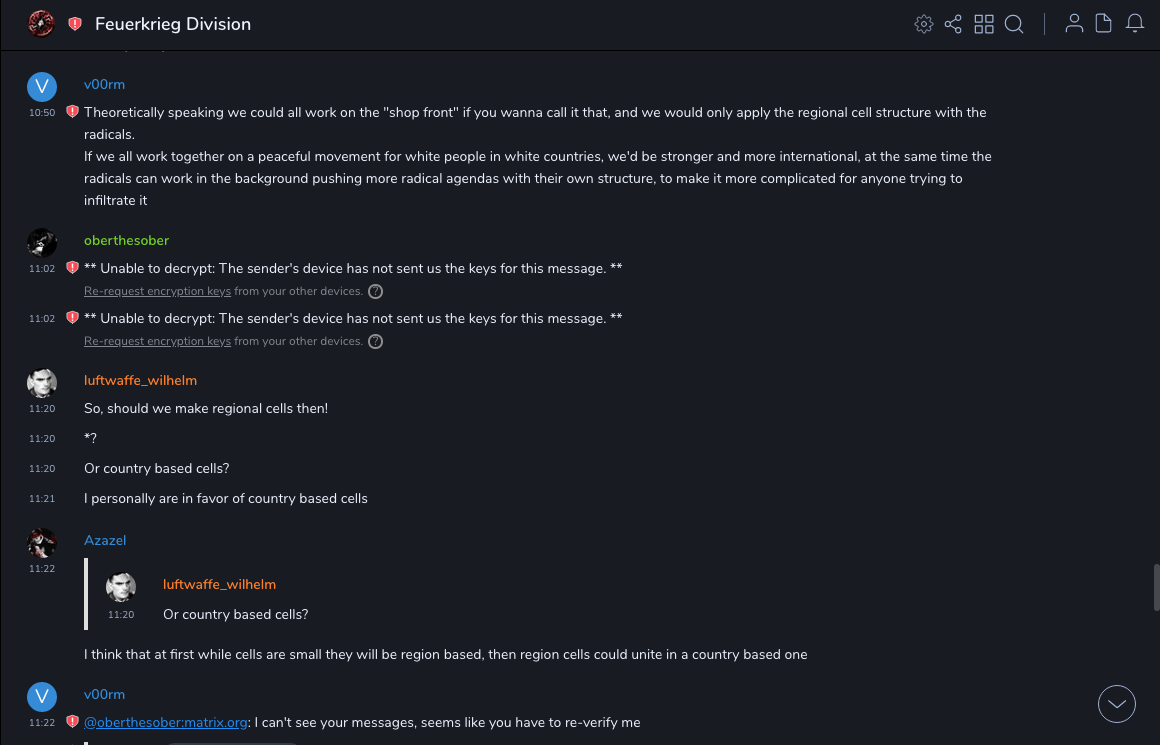
Task: Click the timeline scrollbar thumb
Action: pyautogui.click(x=1156, y=587)
